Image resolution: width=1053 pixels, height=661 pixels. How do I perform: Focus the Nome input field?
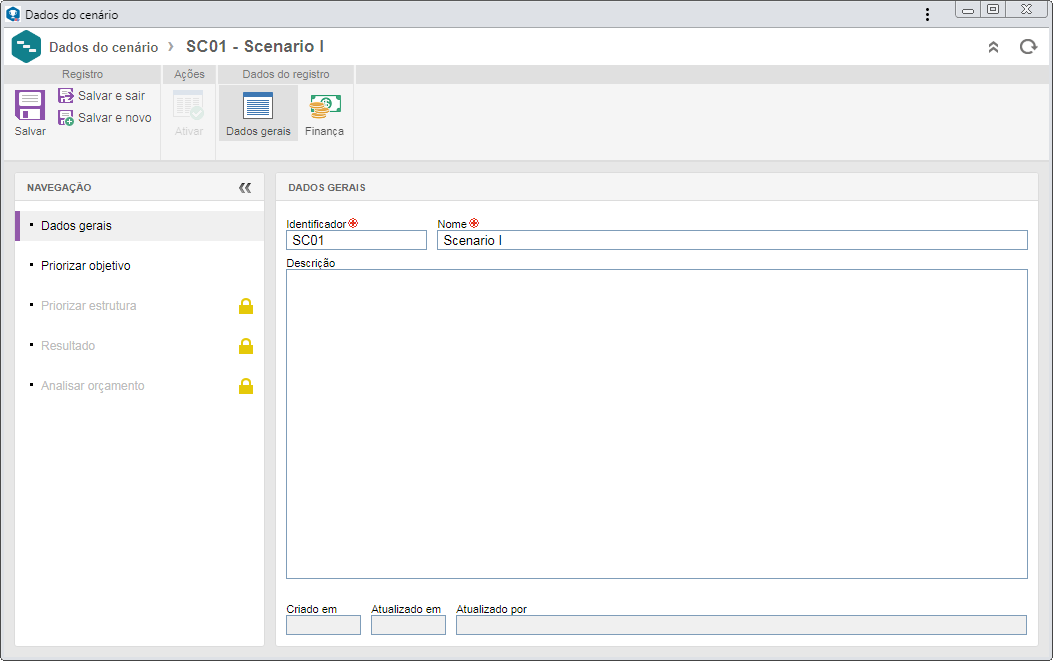732,240
